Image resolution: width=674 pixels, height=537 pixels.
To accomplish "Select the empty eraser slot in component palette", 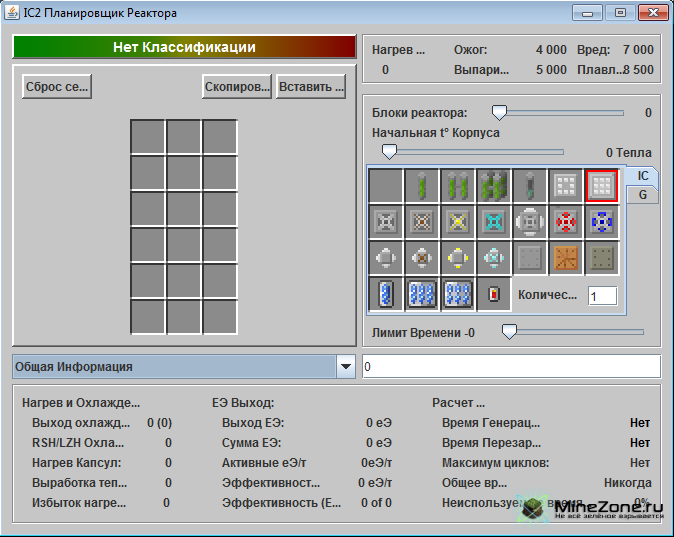I will (x=386, y=186).
